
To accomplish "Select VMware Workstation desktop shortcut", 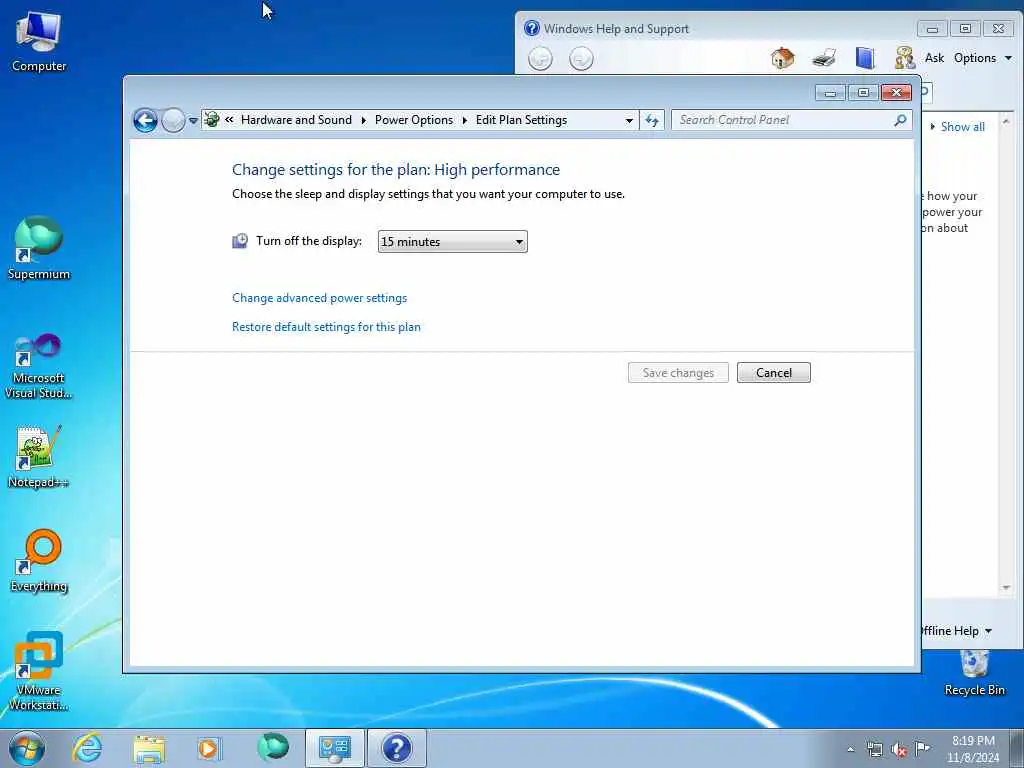I will point(39,671).
